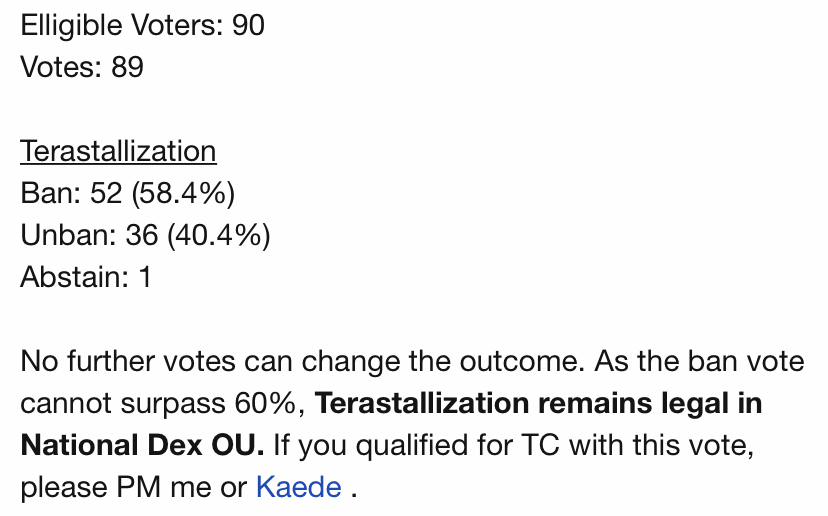Image resolution: width=828 pixels, height=516 pixels.
Task: Click the 'Abstain: 1' line
Action: point(86,277)
